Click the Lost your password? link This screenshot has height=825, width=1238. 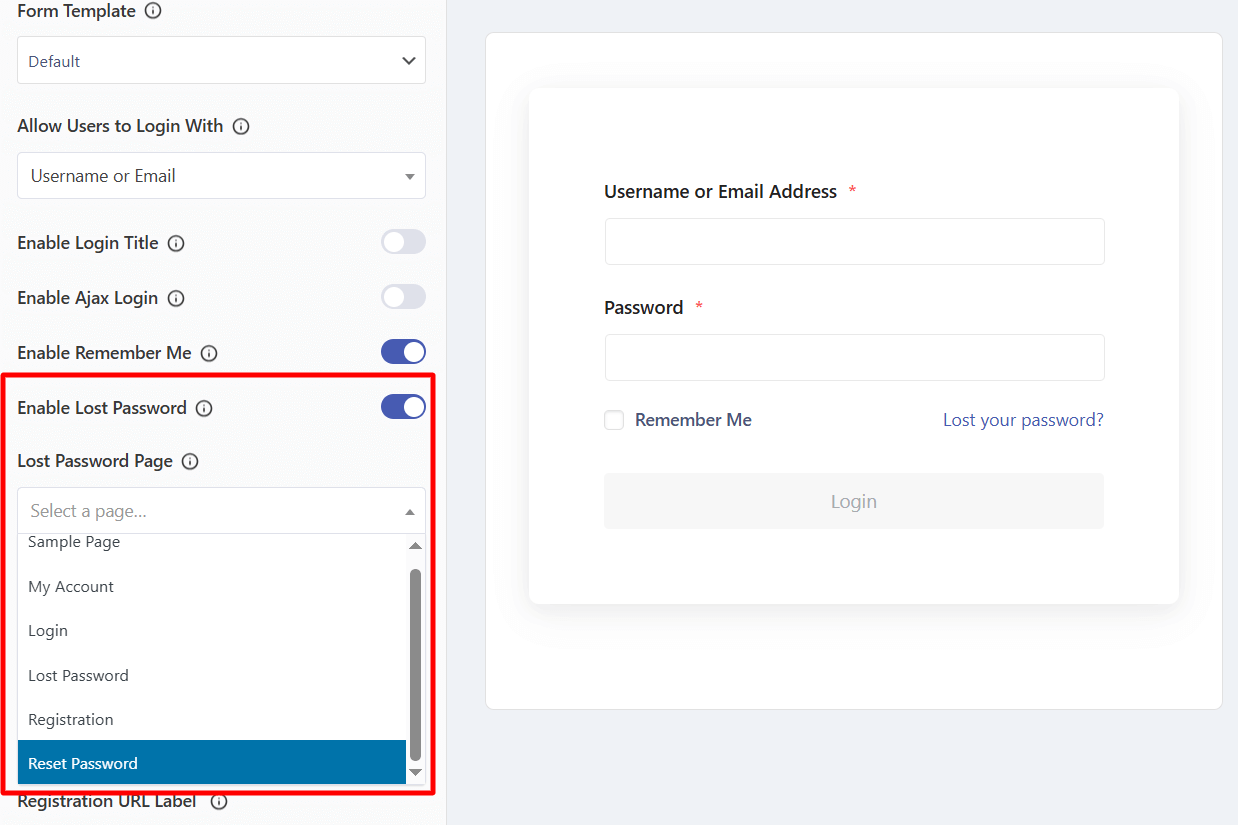coord(1023,420)
